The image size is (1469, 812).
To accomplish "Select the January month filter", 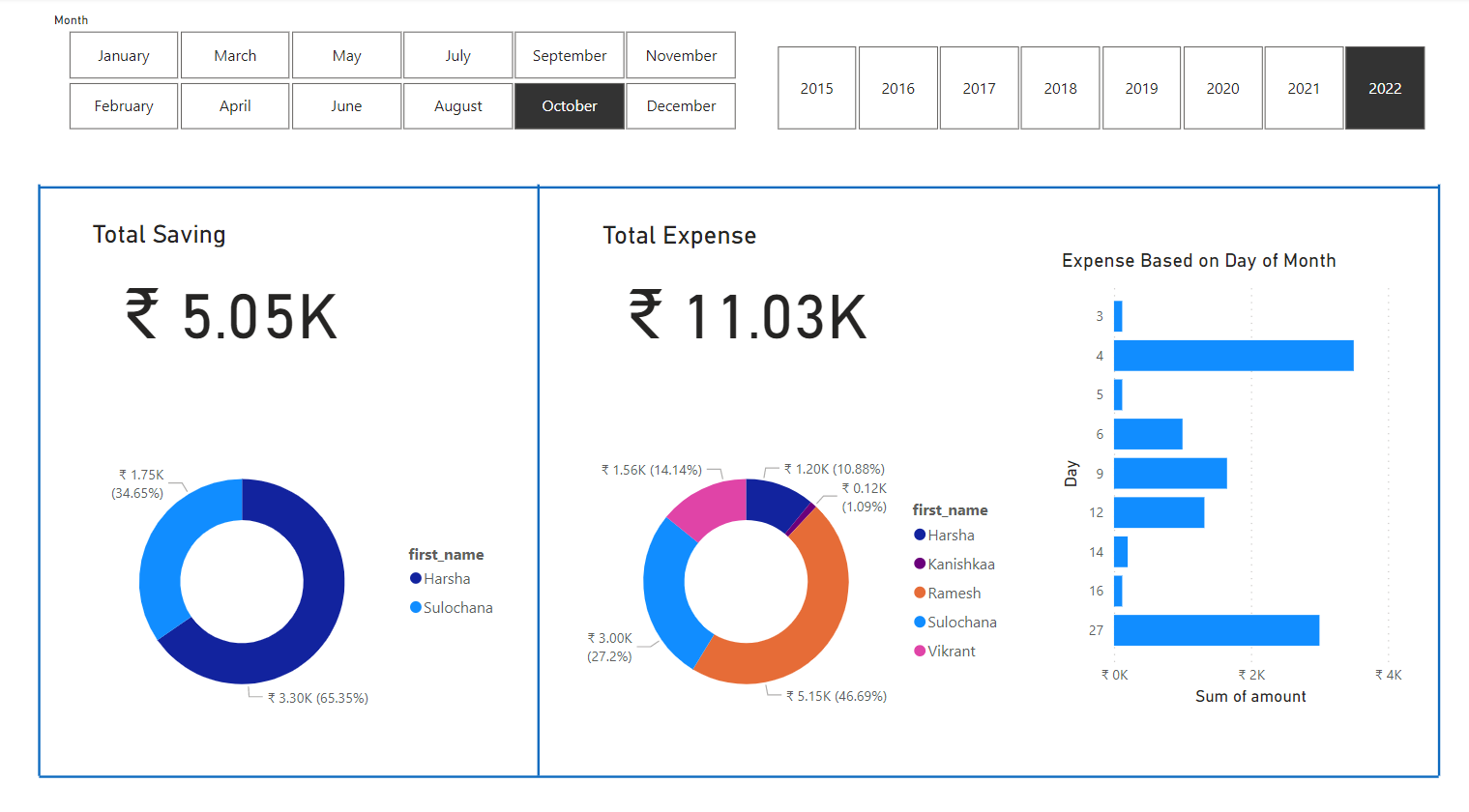I will pos(123,55).
